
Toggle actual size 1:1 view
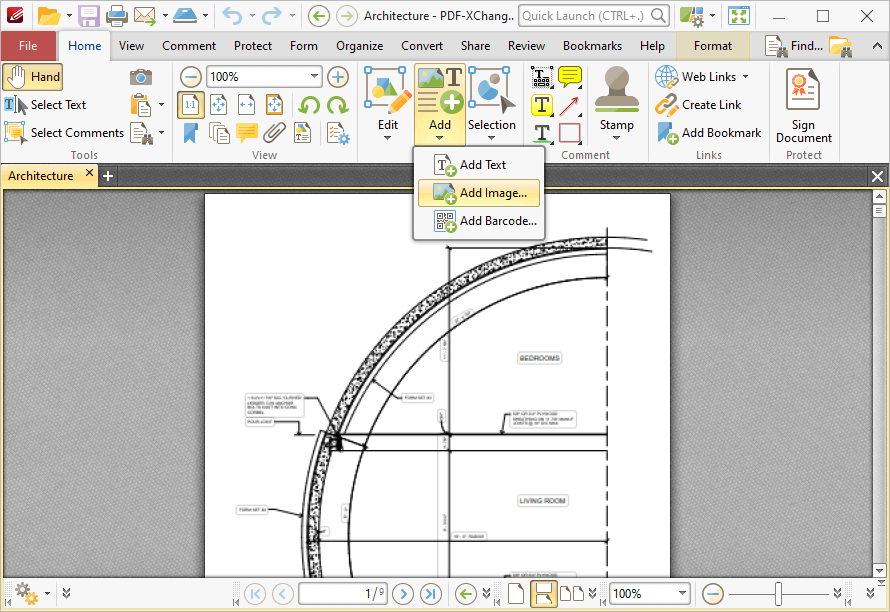point(192,104)
